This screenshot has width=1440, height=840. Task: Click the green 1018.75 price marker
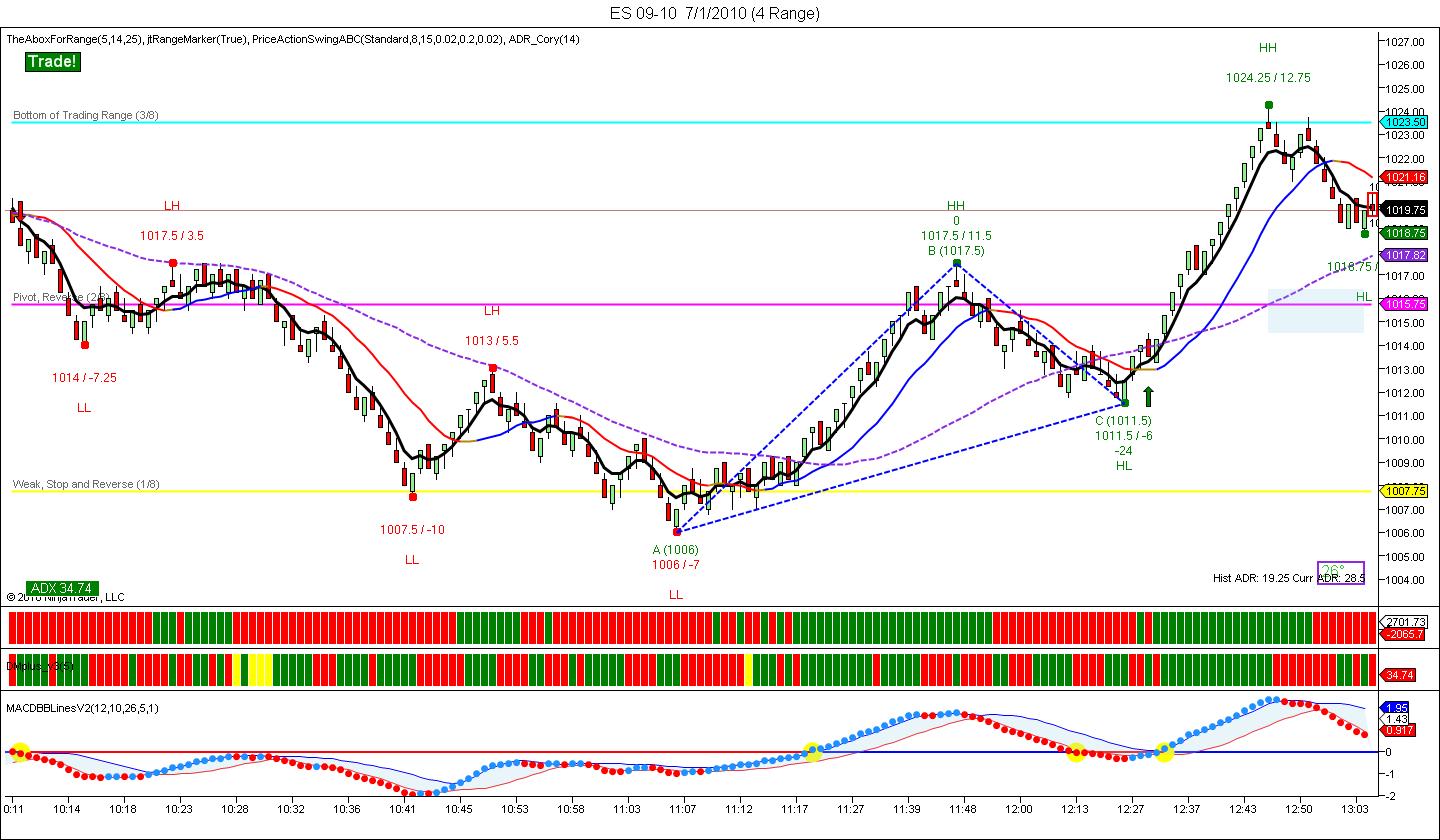point(1405,232)
